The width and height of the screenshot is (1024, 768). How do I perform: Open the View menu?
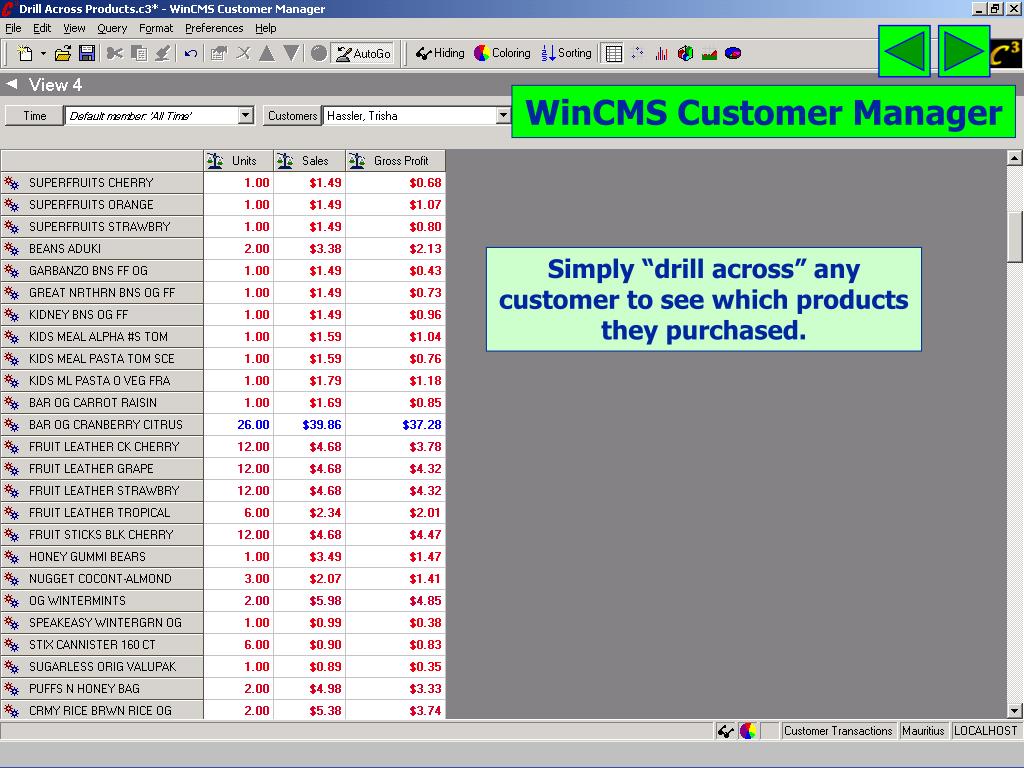[74, 28]
